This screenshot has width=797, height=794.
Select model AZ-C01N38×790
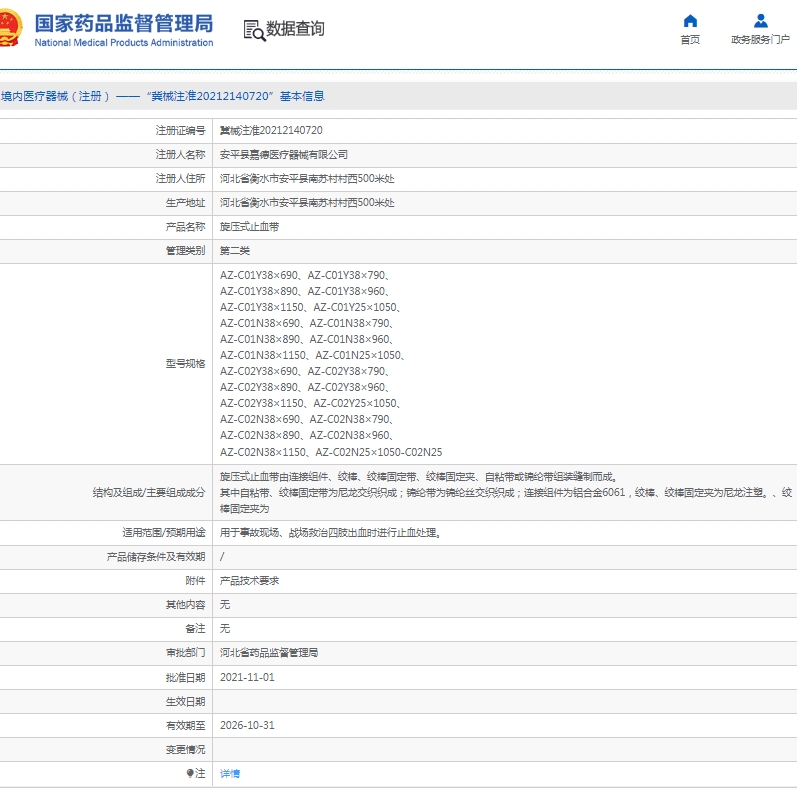coord(350,323)
